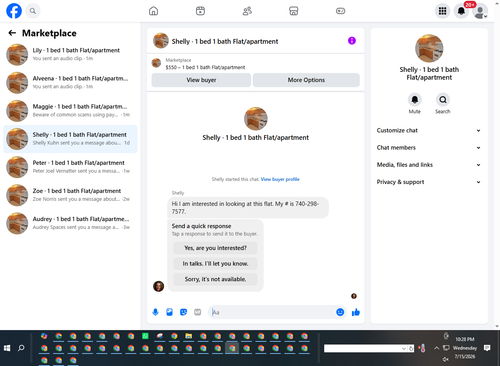Click Shelly's small avatar beside quick responses
This screenshot has height=366, width=500.
158,286
